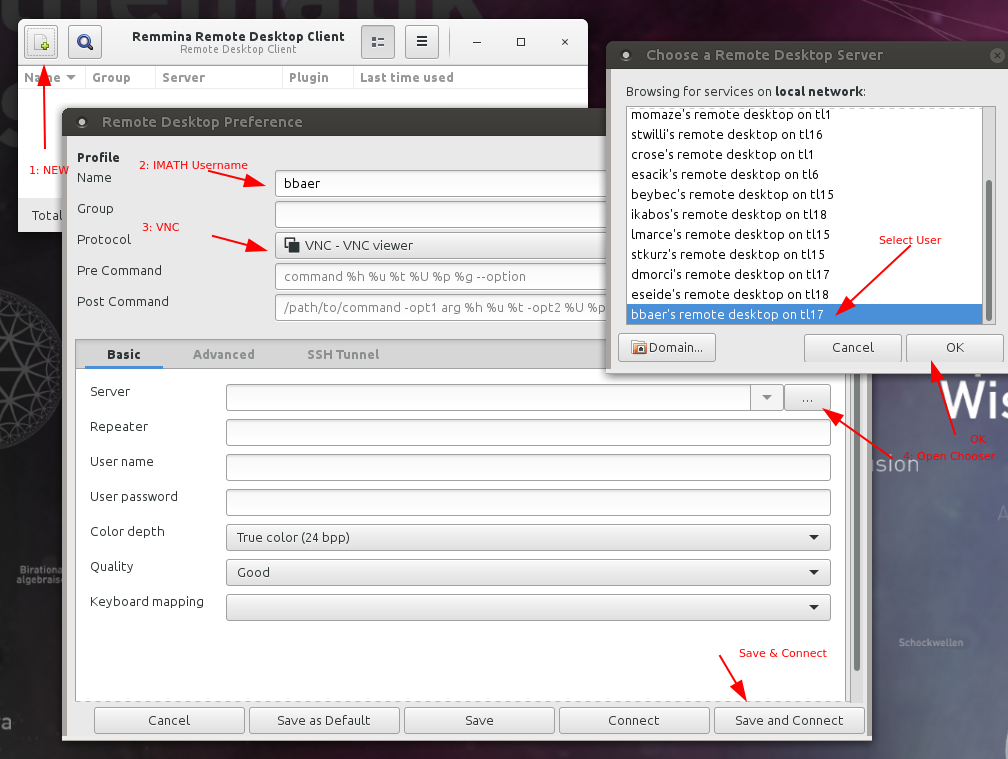Click the Save as Default button
Image resolution: width=1008 pixels, height=759 pixels.
pyautogui.click(x=324, y=720)
